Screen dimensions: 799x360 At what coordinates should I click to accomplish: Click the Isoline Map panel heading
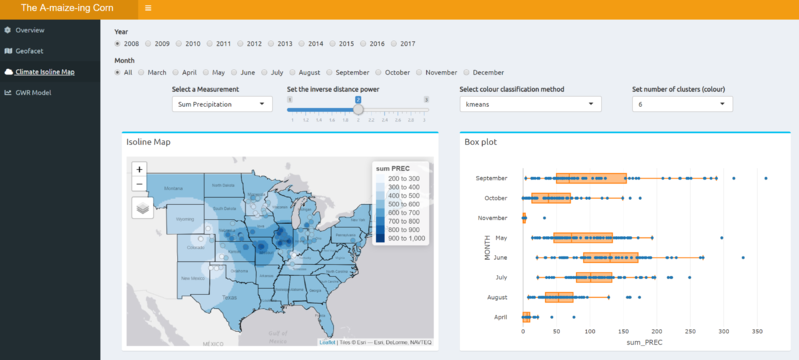[148, 142]
